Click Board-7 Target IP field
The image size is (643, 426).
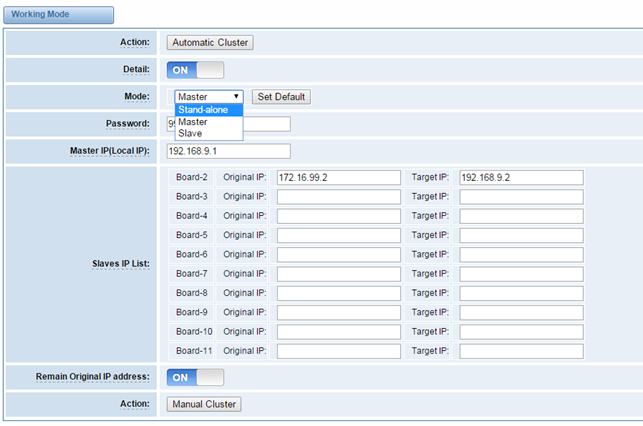pos(521,274)
